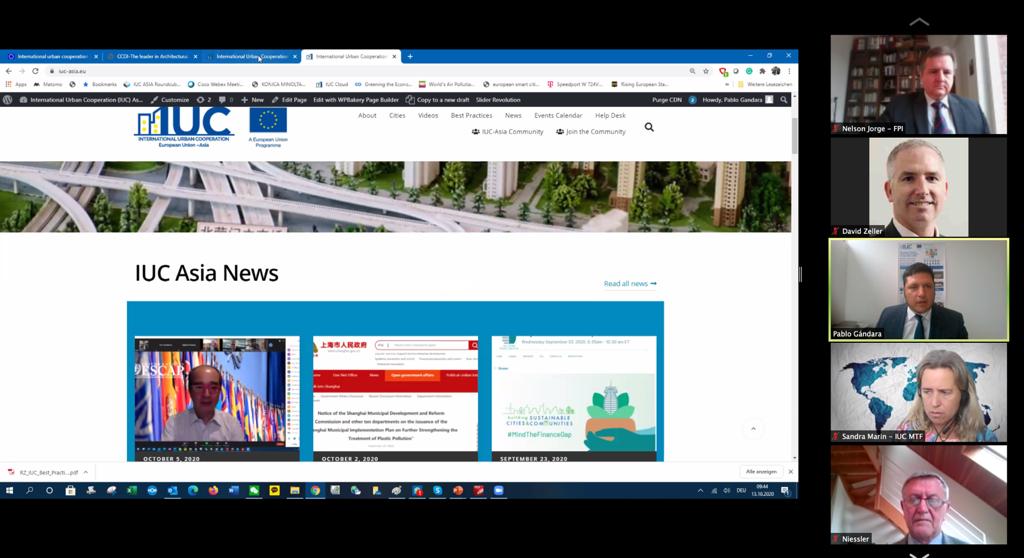Click the Join the Community link

pyautogui.click(x=591, y=132)
